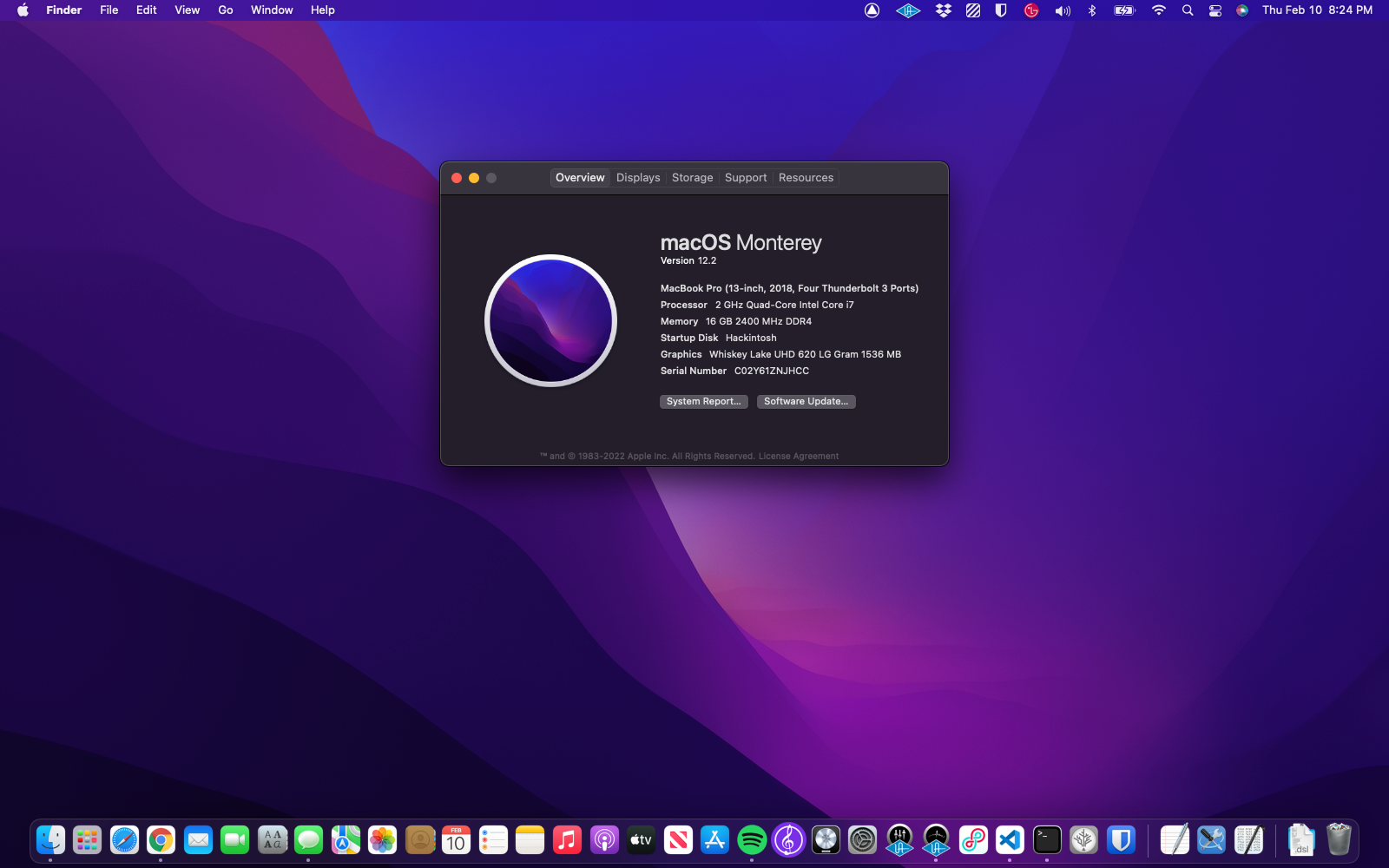Click the Software Update... button
The height and width of the screenshot is (868, 1389).
point(806,401)
